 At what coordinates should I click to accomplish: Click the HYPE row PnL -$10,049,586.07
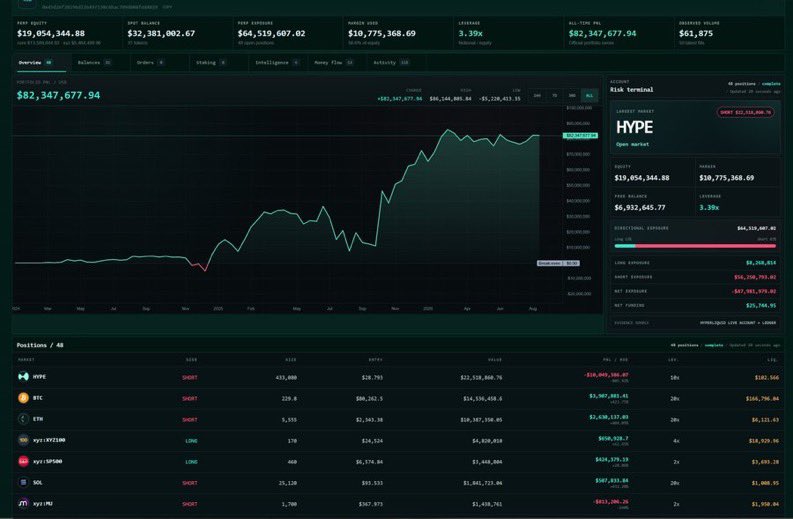(606, 375)
